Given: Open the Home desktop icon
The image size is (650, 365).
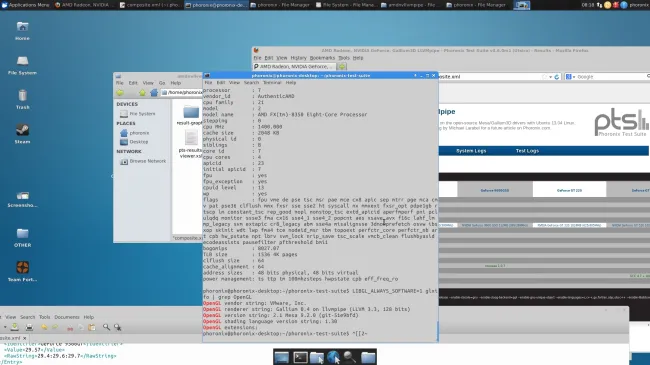Looking at the screenshot, I should (22, 30).
